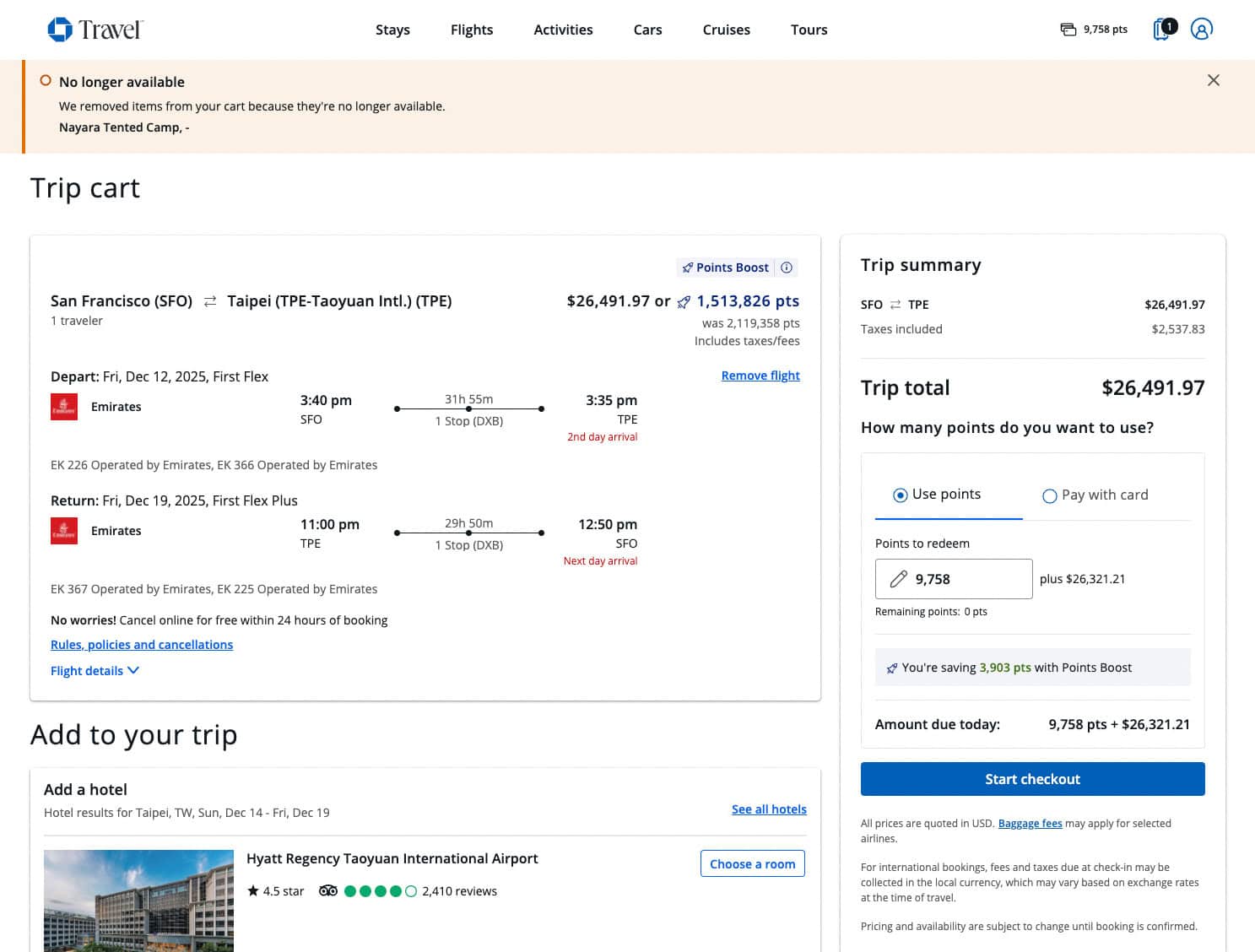Image resolution: width=1255 pixels, height=952 pixels.
Task: Click the 'Remaining points: 0 pts' text
Action: (x=931, y=612)
